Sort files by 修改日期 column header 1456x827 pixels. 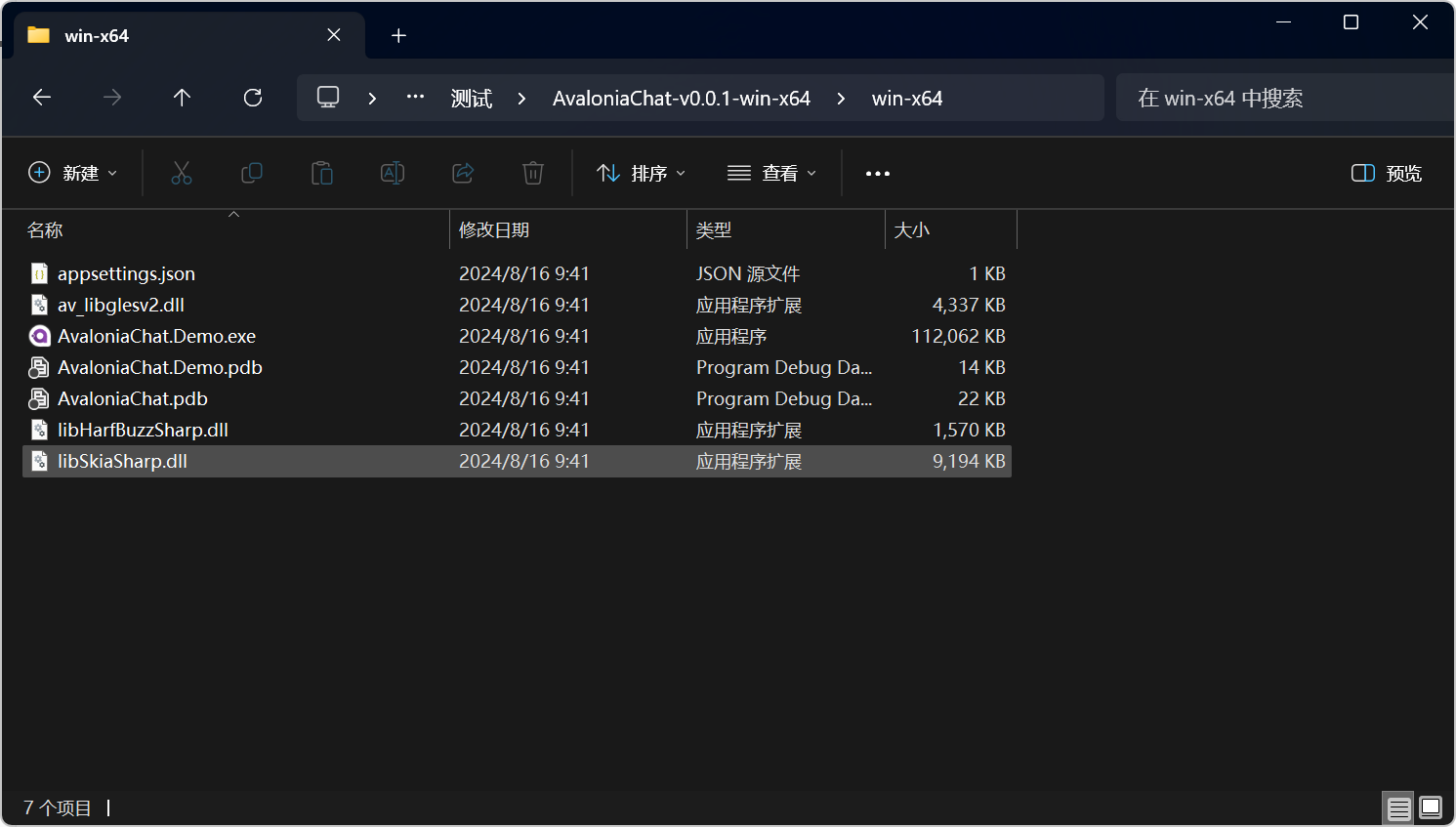coord(494,230)
